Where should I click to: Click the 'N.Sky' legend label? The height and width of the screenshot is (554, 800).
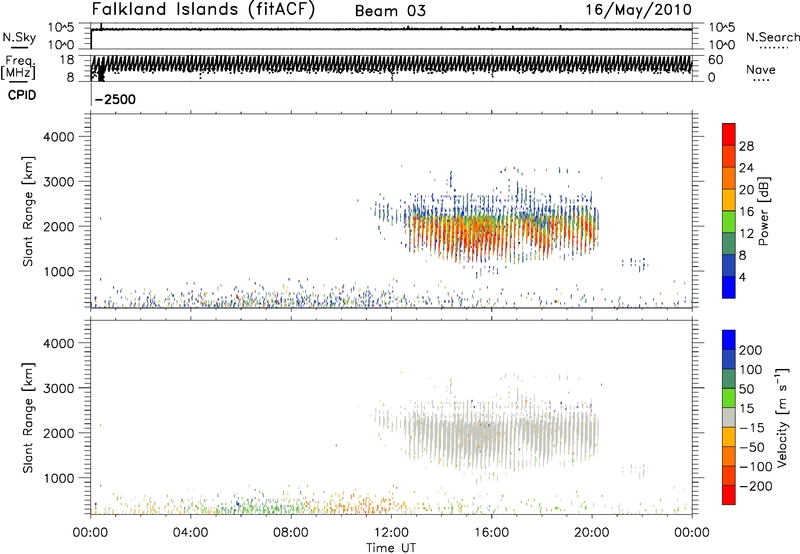[x=19, y=37]
